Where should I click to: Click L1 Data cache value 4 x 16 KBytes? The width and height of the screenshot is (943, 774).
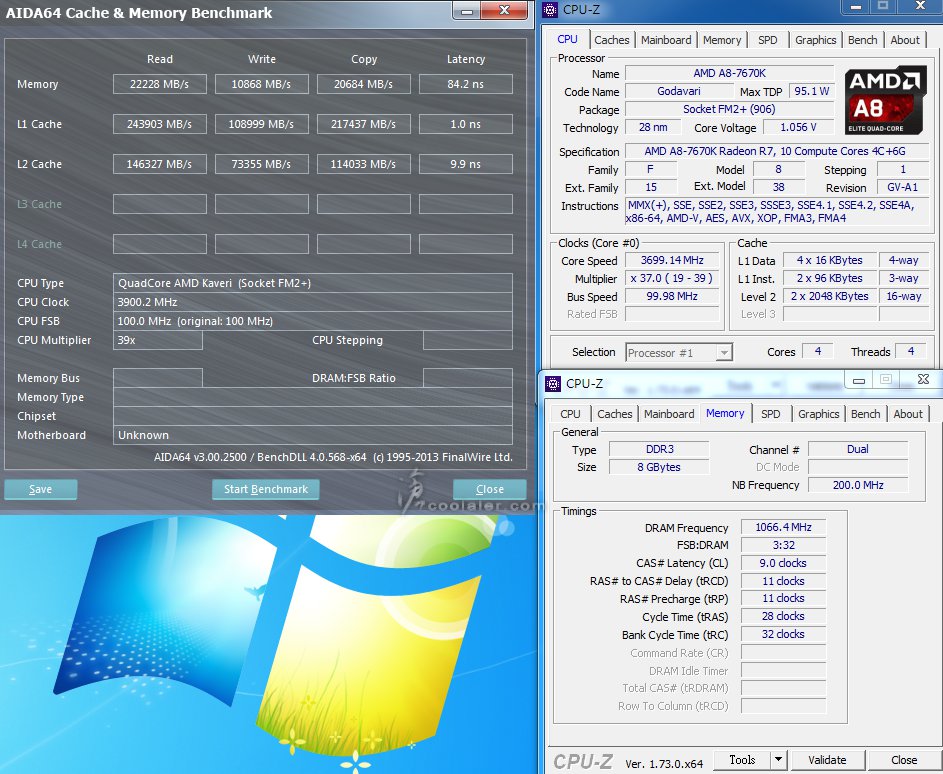tap(829, 260)
